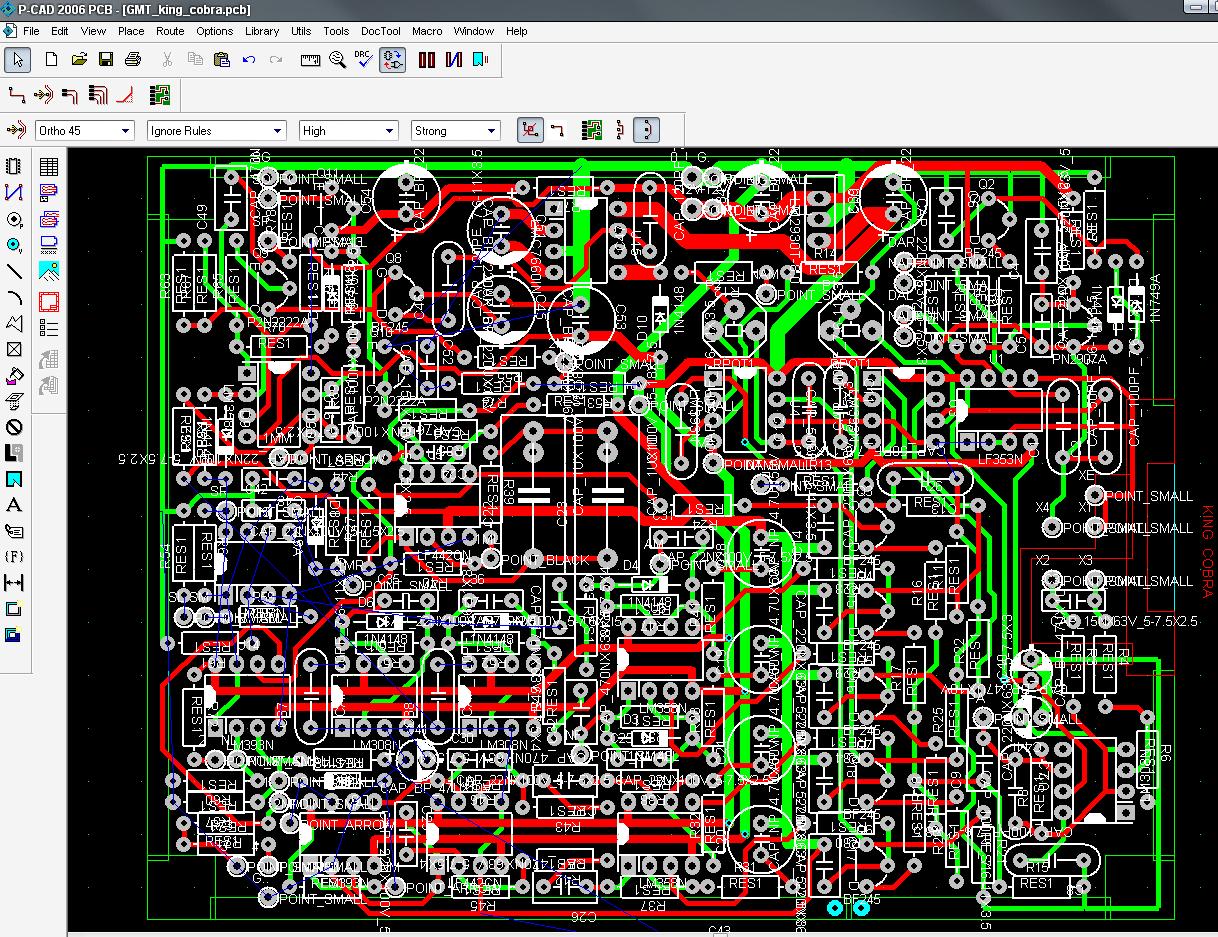This screenshot has height=937, width=1218.
Task: Activate the Place Dimension tool
Action: point(14,583)
